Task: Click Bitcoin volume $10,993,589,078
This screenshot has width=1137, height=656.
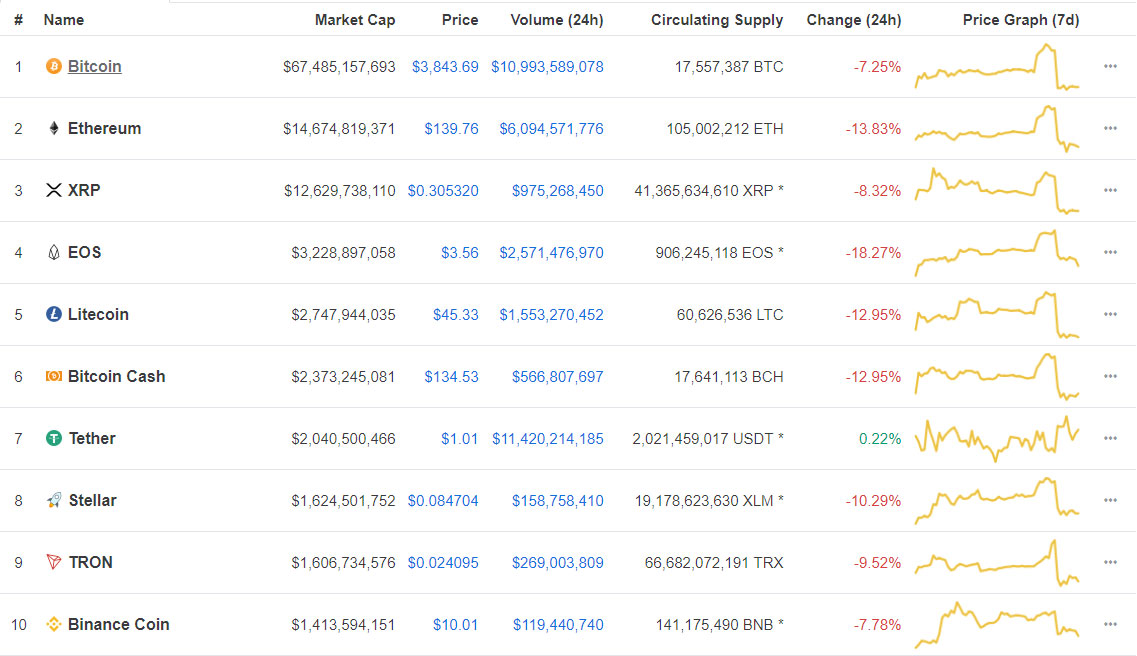Action: 547,67
